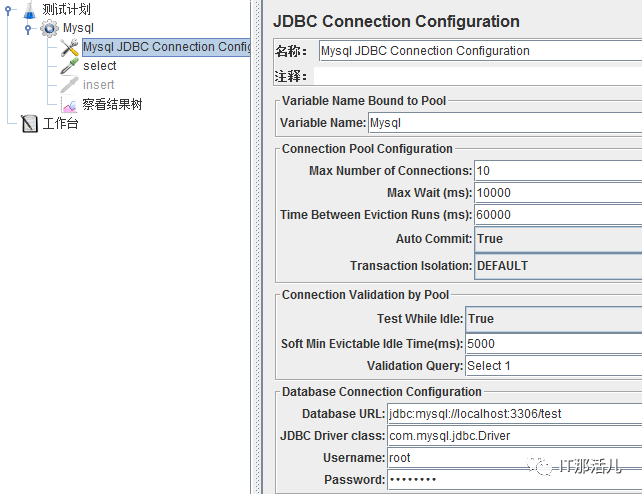Click the Variable Name field
The image size is (642, 494).
[x=505, y=123]
